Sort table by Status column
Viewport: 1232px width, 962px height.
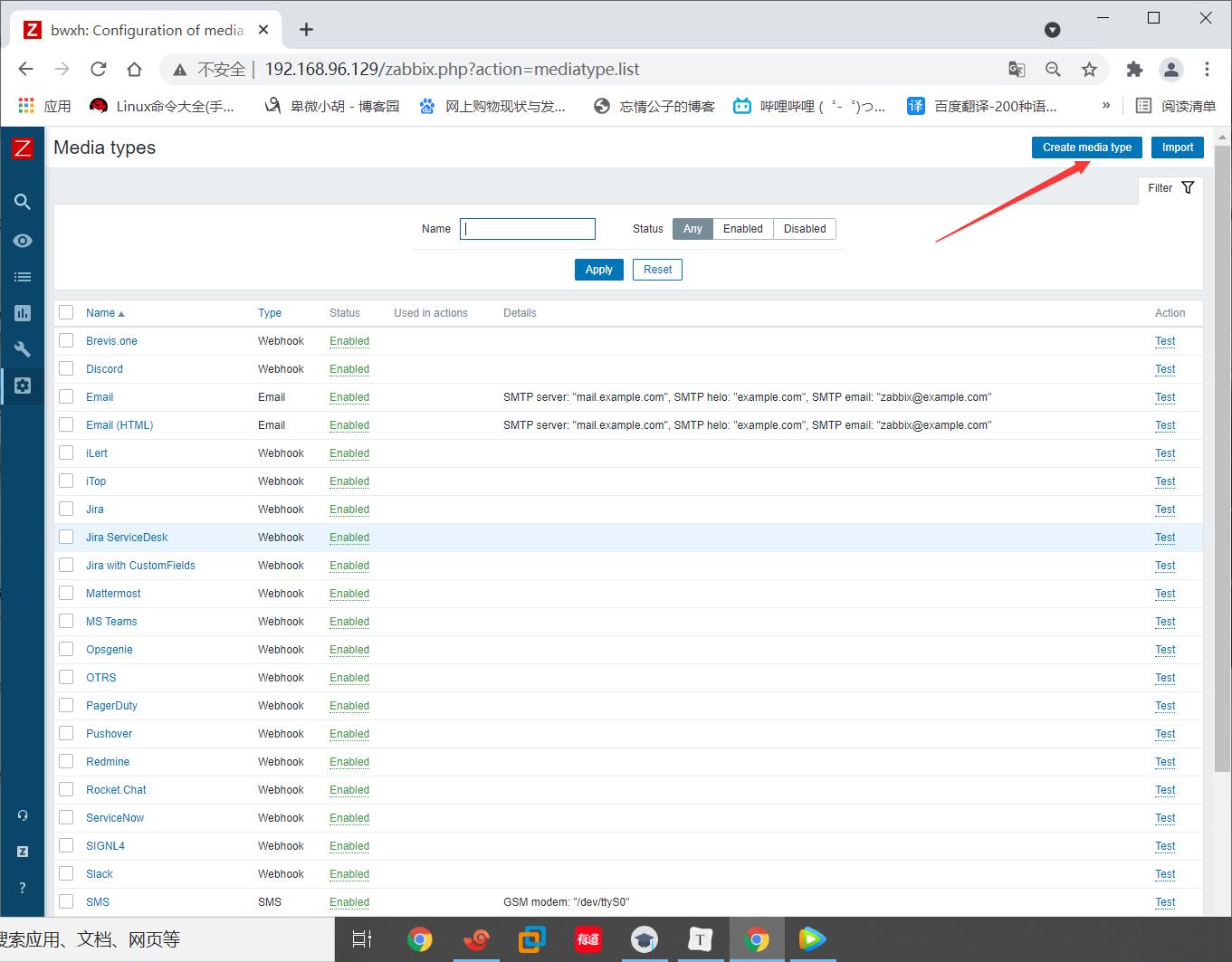pos(345,313)
